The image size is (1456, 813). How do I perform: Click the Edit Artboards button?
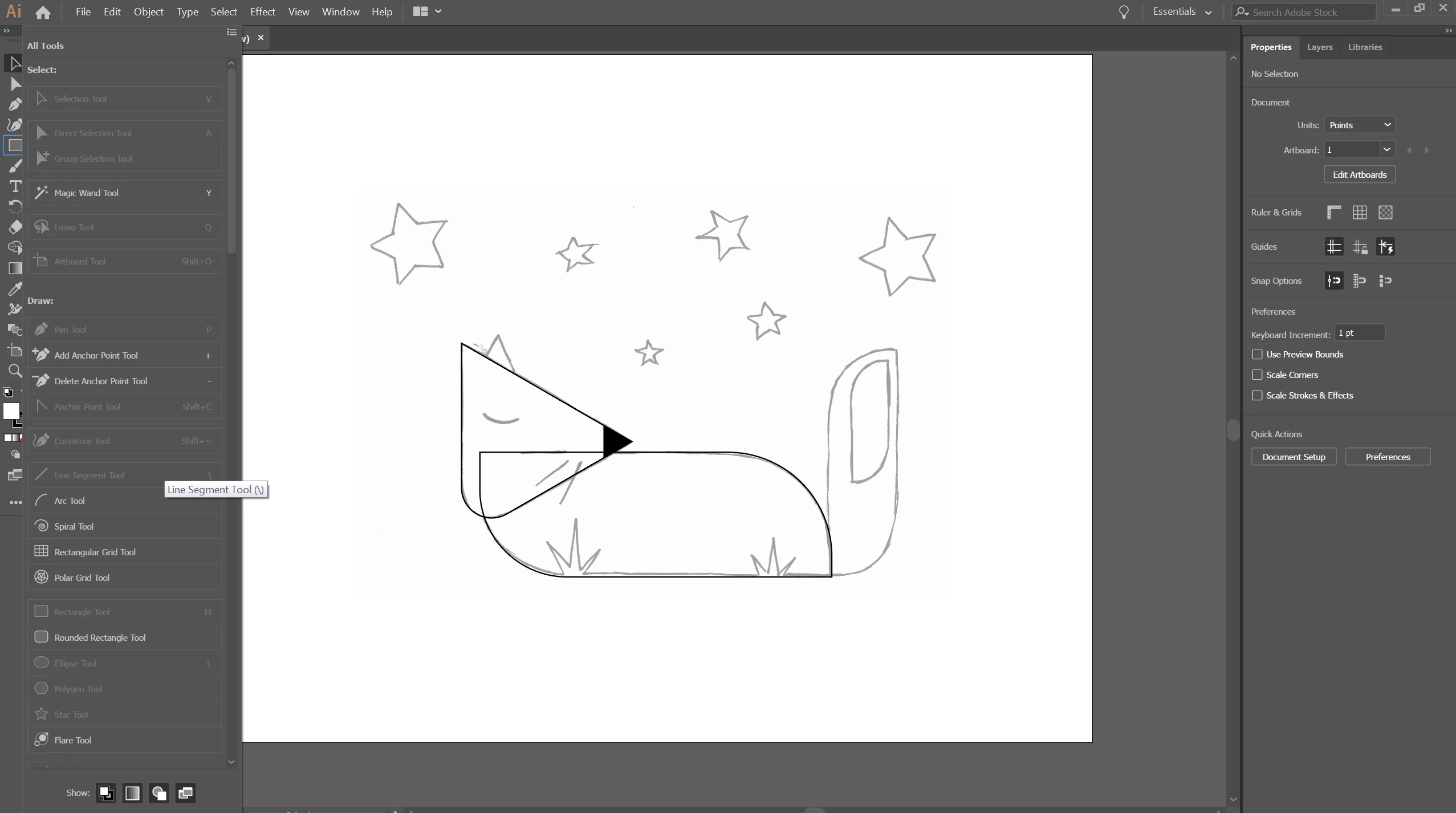pyautogui.click(x=1359, y=174)
